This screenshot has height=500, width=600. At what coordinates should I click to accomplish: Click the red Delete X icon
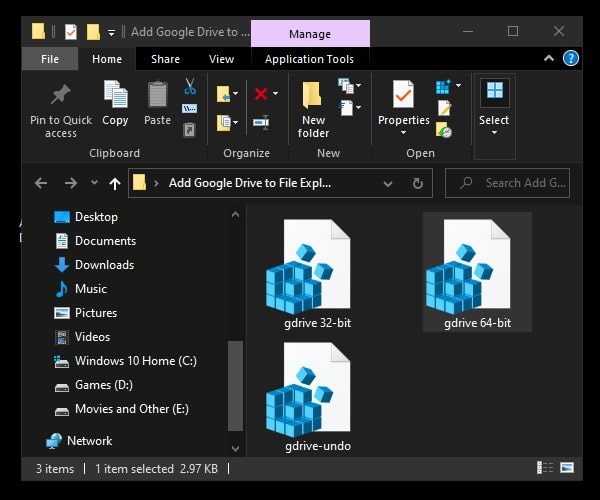click(x=261, y=94)
